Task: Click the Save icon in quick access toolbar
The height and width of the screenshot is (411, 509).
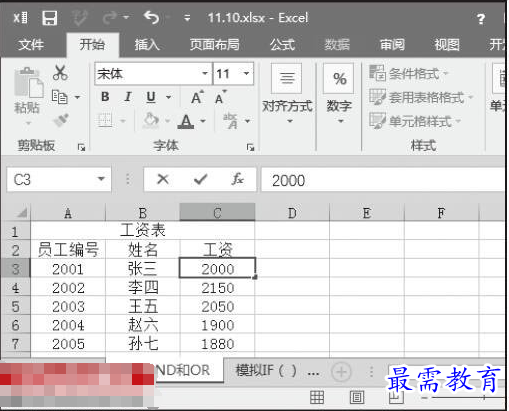Action: [50, 18]
